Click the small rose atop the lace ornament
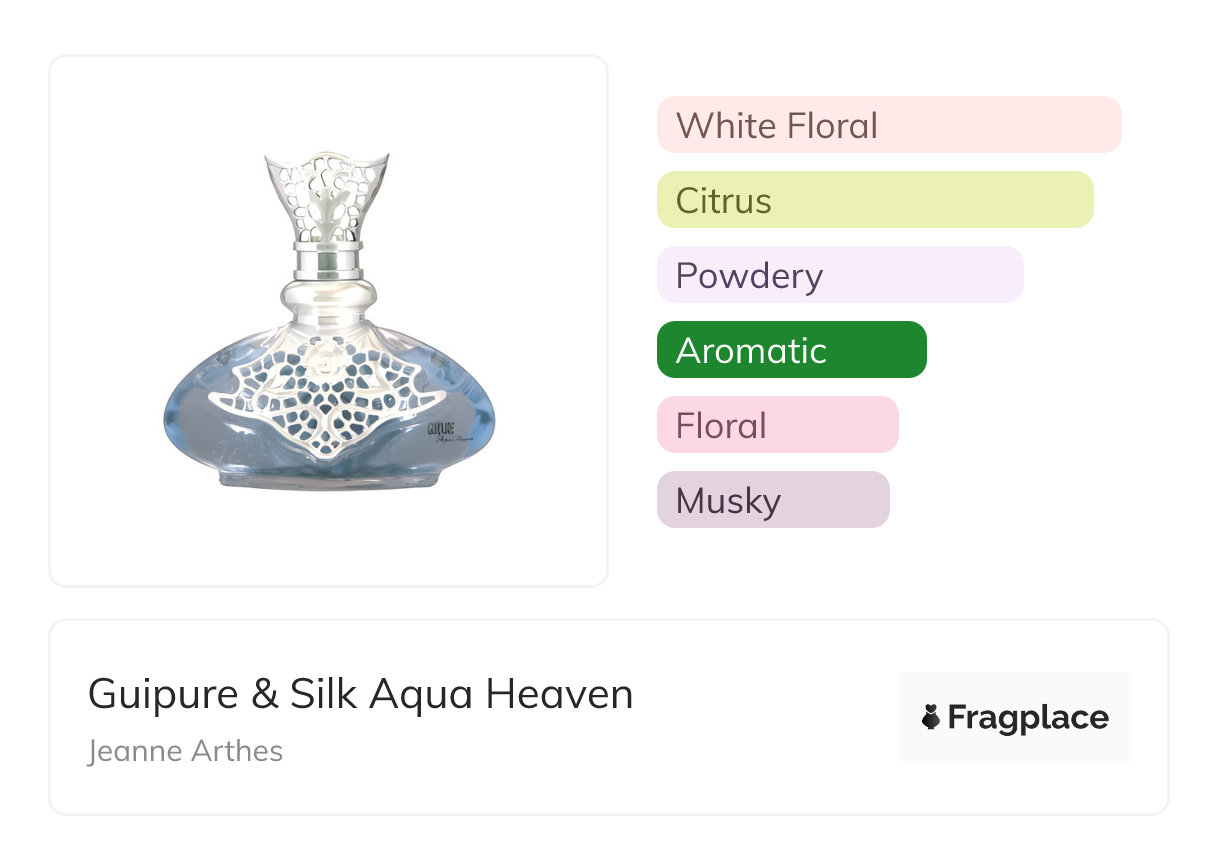The width and height of the screenshot is (1218, 864). pos(326,357)
